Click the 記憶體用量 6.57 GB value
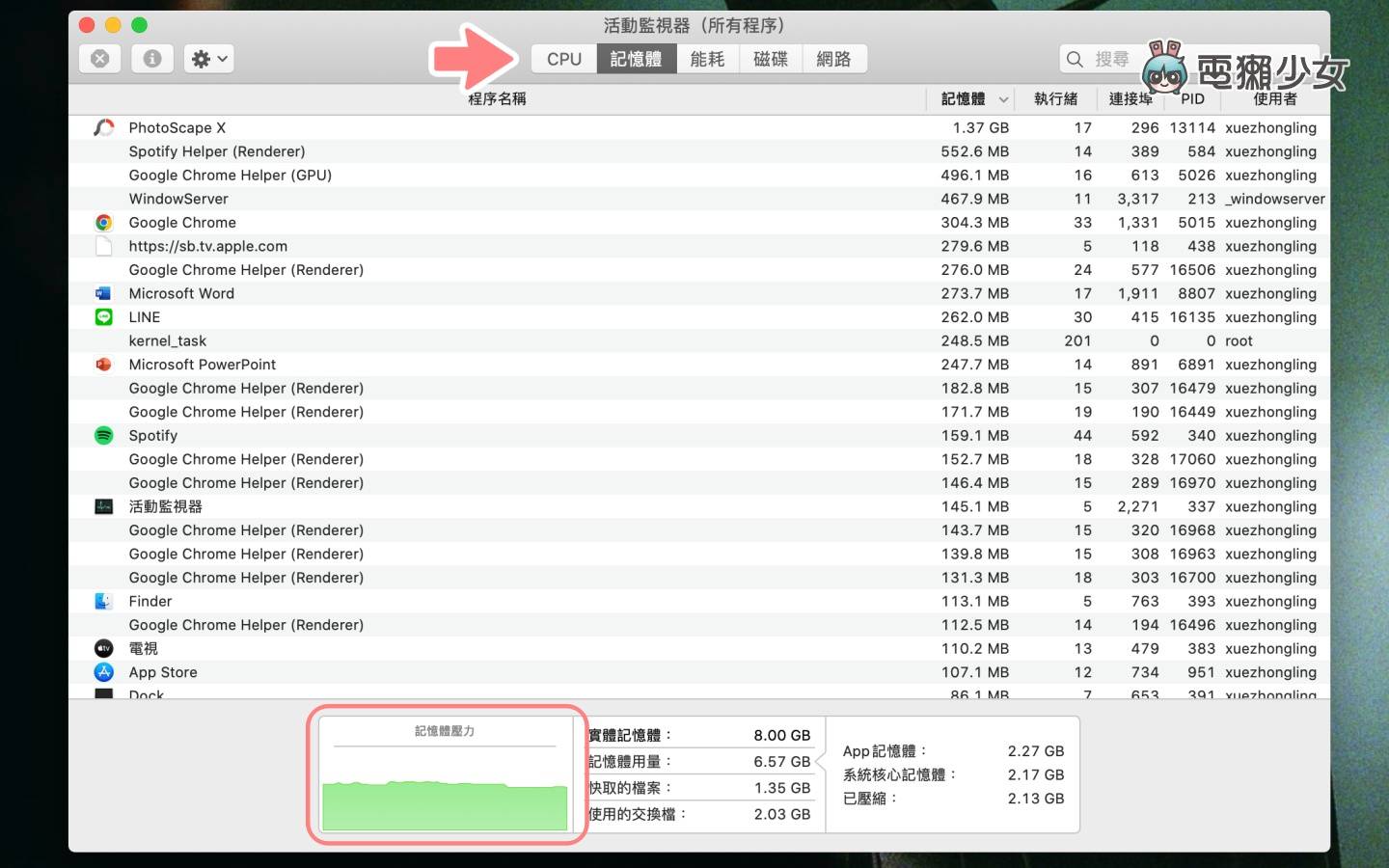Screen dimensions: 1389x868 coord(782,762)
